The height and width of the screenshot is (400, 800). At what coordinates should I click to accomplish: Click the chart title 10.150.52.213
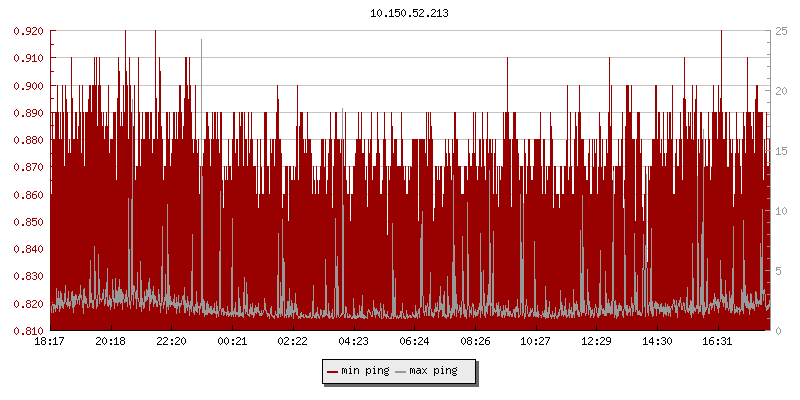[x=410, y=13]
